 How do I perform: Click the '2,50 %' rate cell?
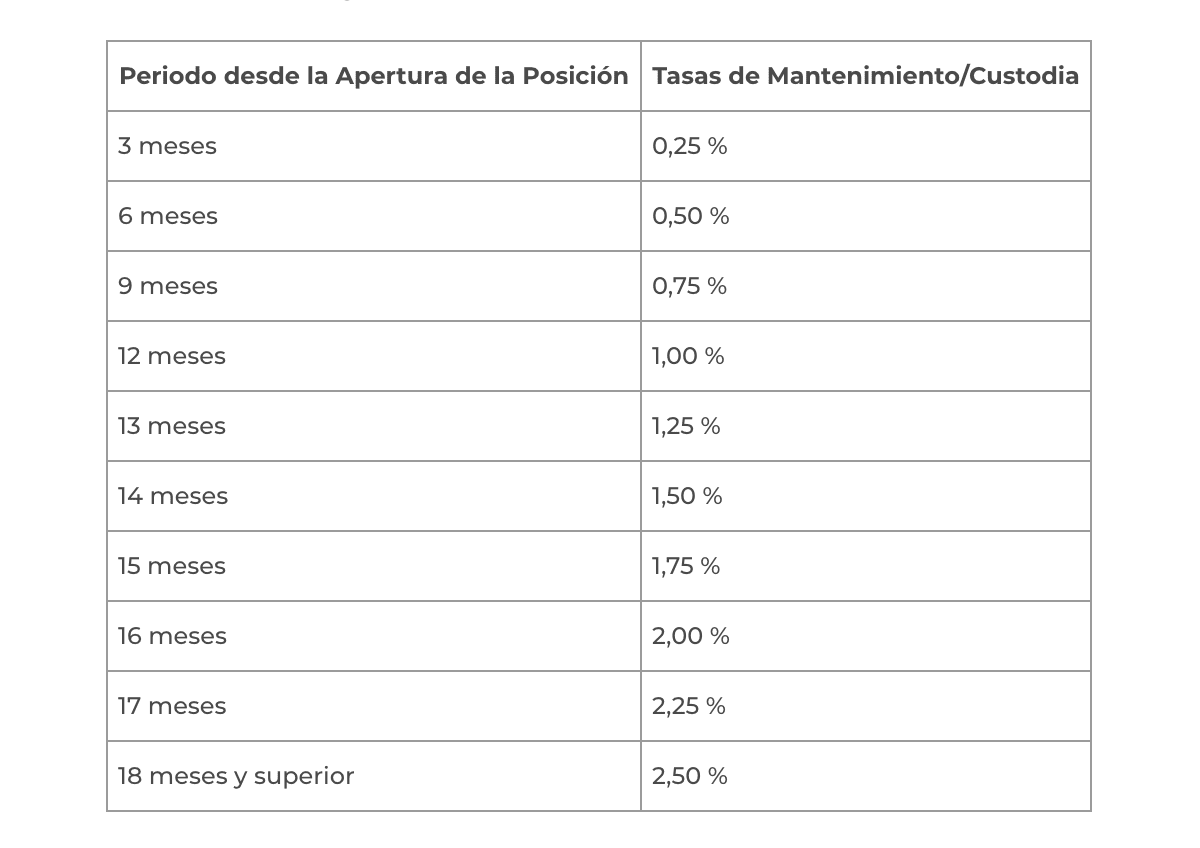pyautogui.click(x=690, y=776)
